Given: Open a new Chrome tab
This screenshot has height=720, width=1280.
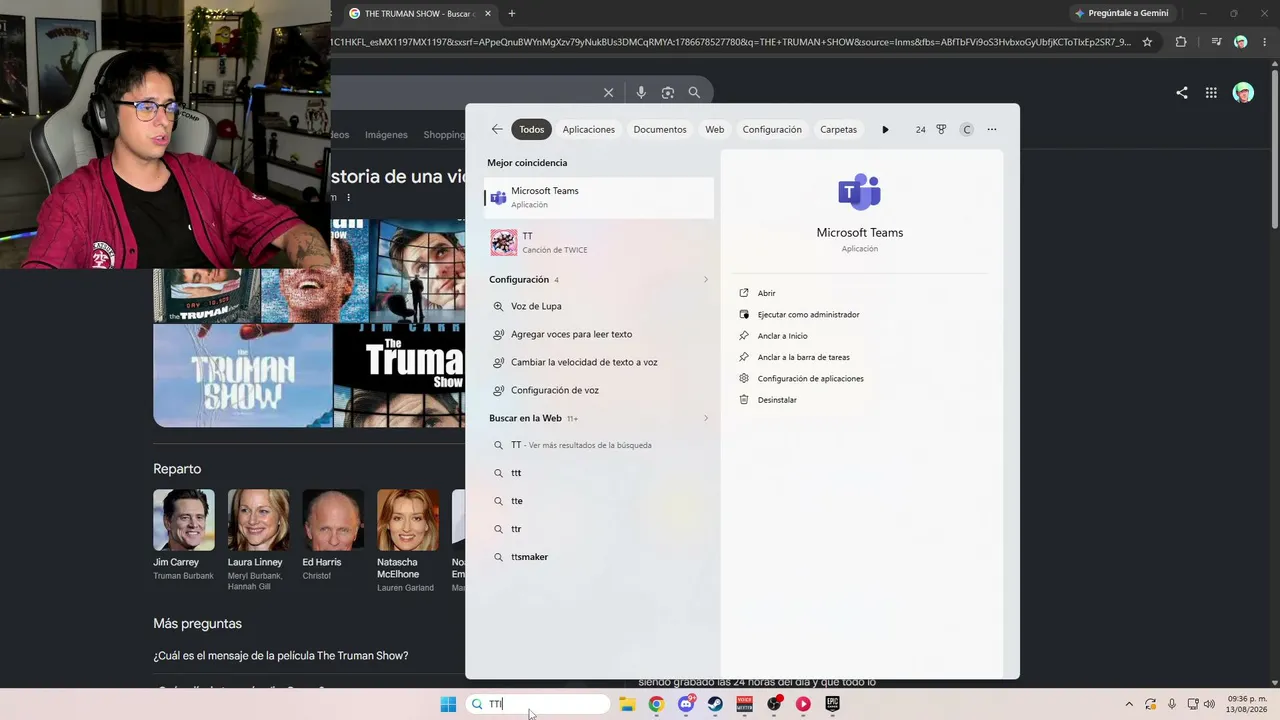Looking at the screenshot, I should (512, 13).
